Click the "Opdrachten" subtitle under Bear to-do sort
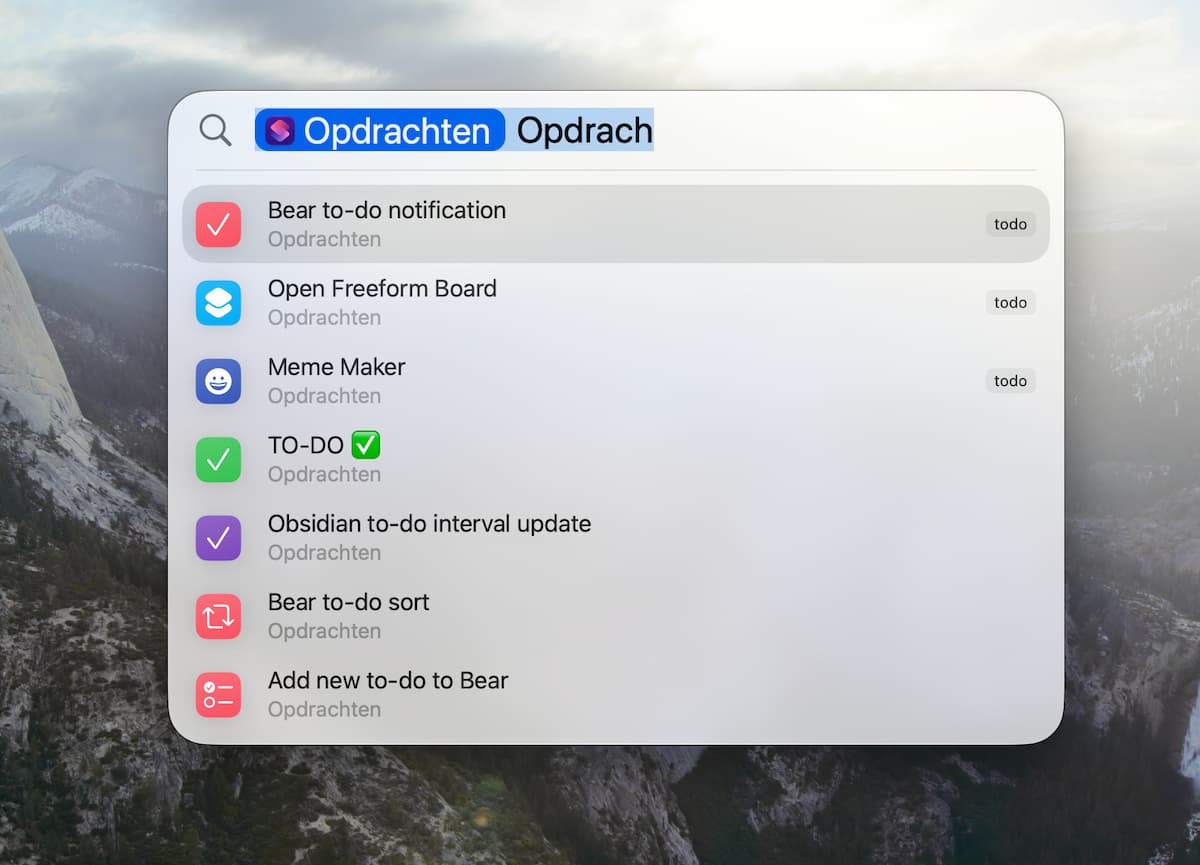1200x865 pixels. pos(324,632)
